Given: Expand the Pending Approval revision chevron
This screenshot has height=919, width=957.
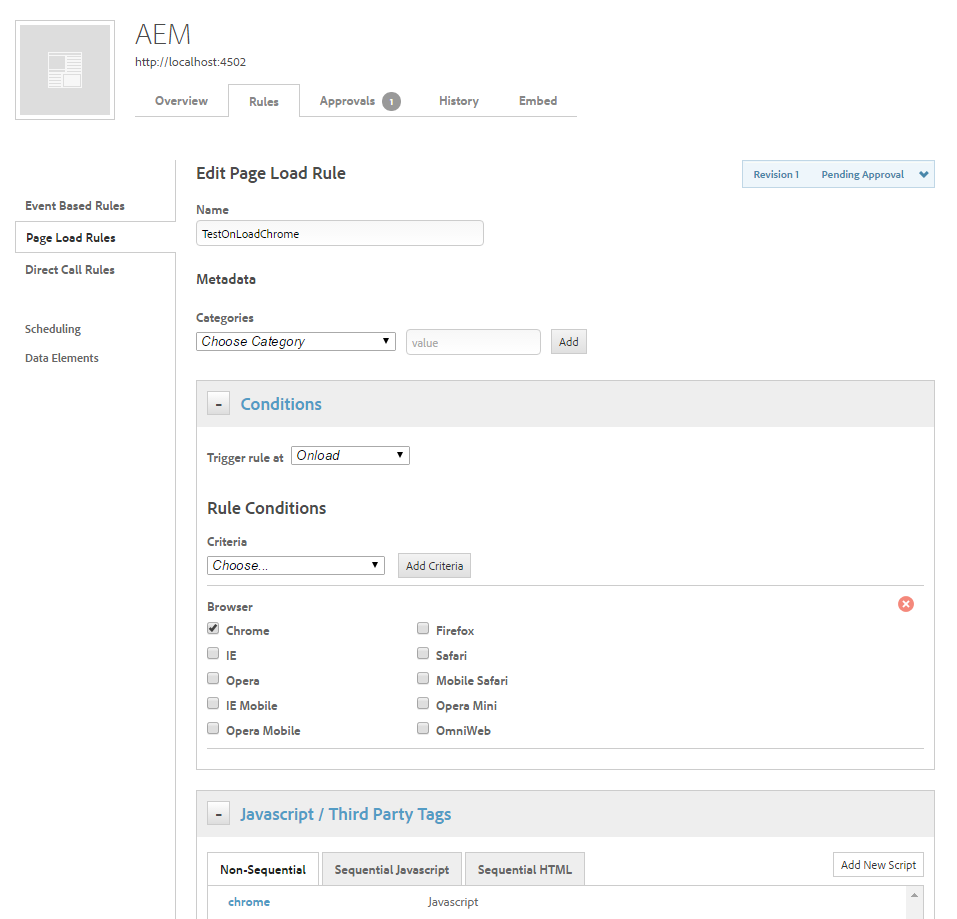Looking at the screenshot, I should pos(924,174).
